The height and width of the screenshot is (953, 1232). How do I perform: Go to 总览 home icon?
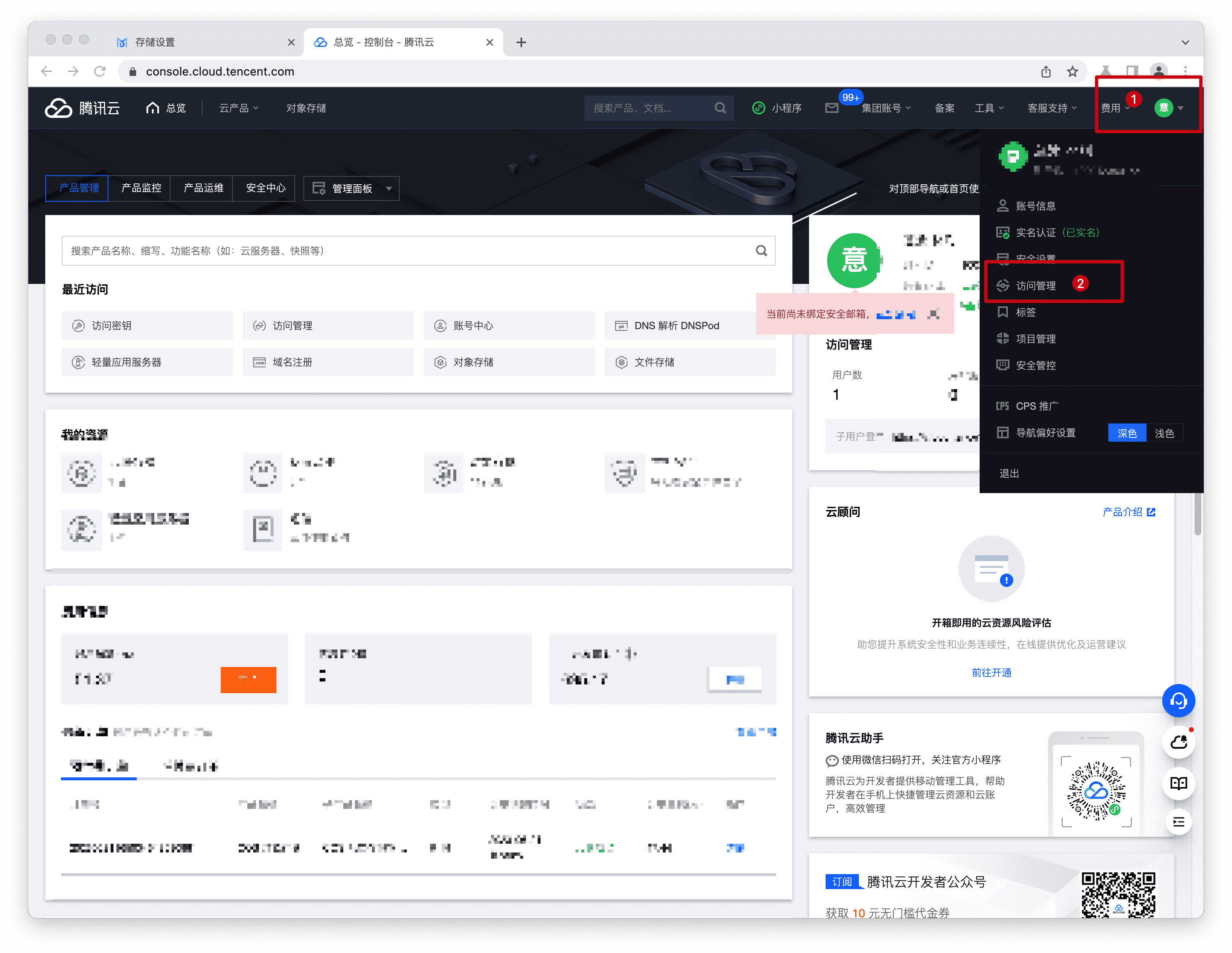click(x=152, y=108)
